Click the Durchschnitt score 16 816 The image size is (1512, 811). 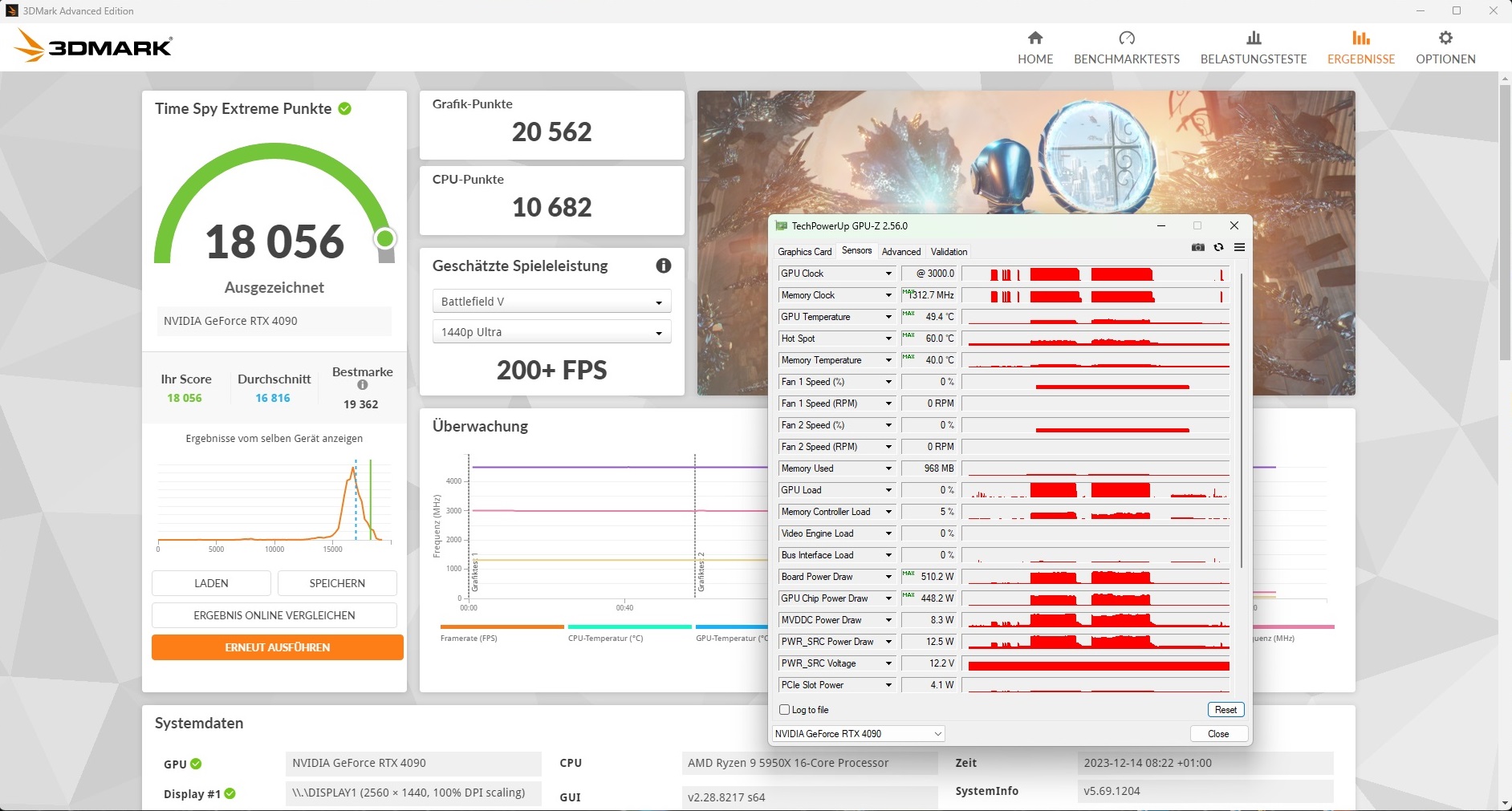coord(273,398)
